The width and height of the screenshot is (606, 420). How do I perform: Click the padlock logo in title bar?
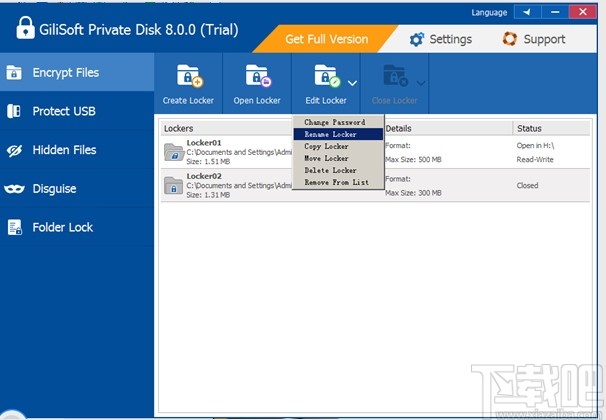click(x=26, y=28)
